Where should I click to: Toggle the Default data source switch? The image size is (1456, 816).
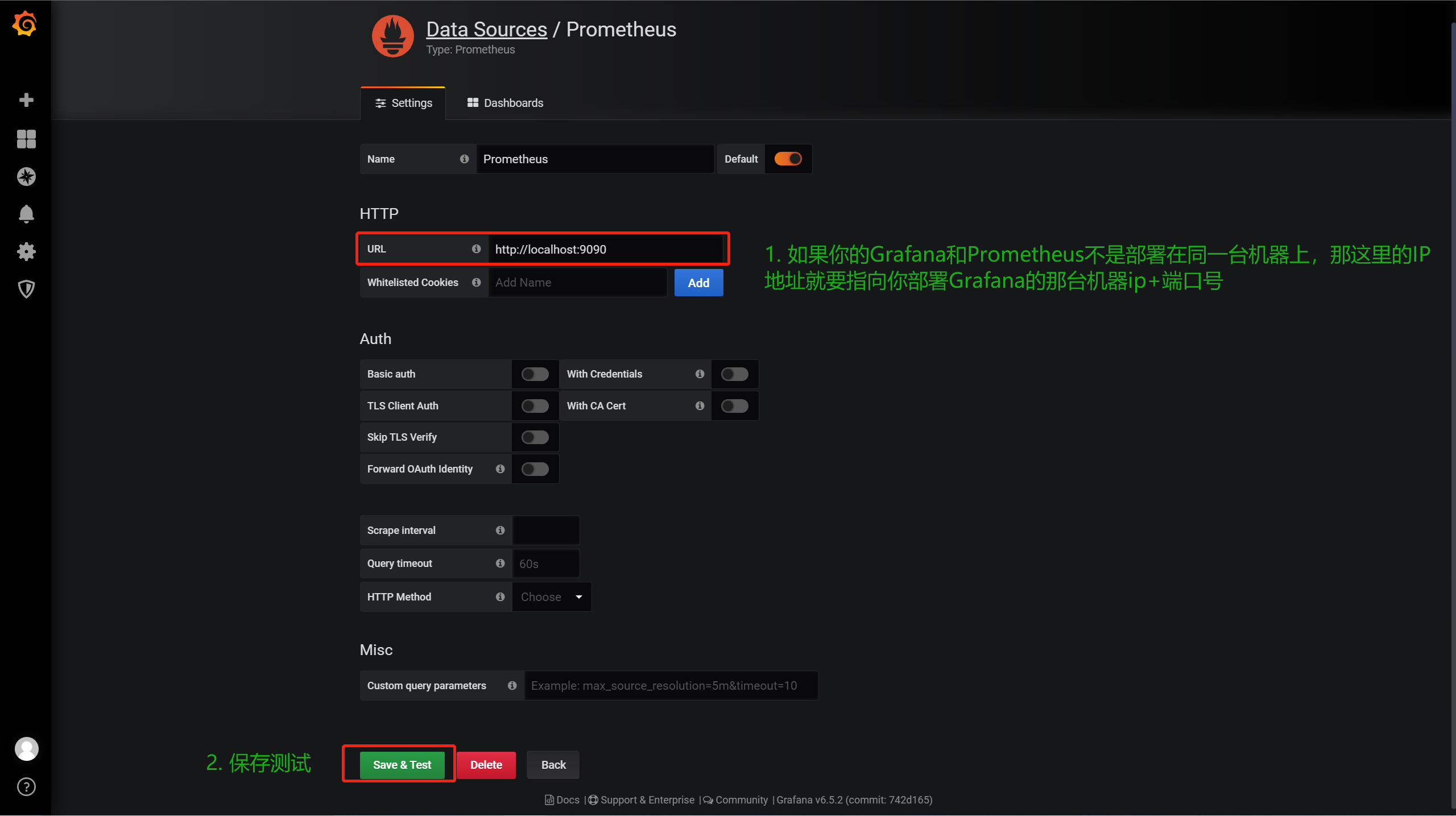point(788,159)
